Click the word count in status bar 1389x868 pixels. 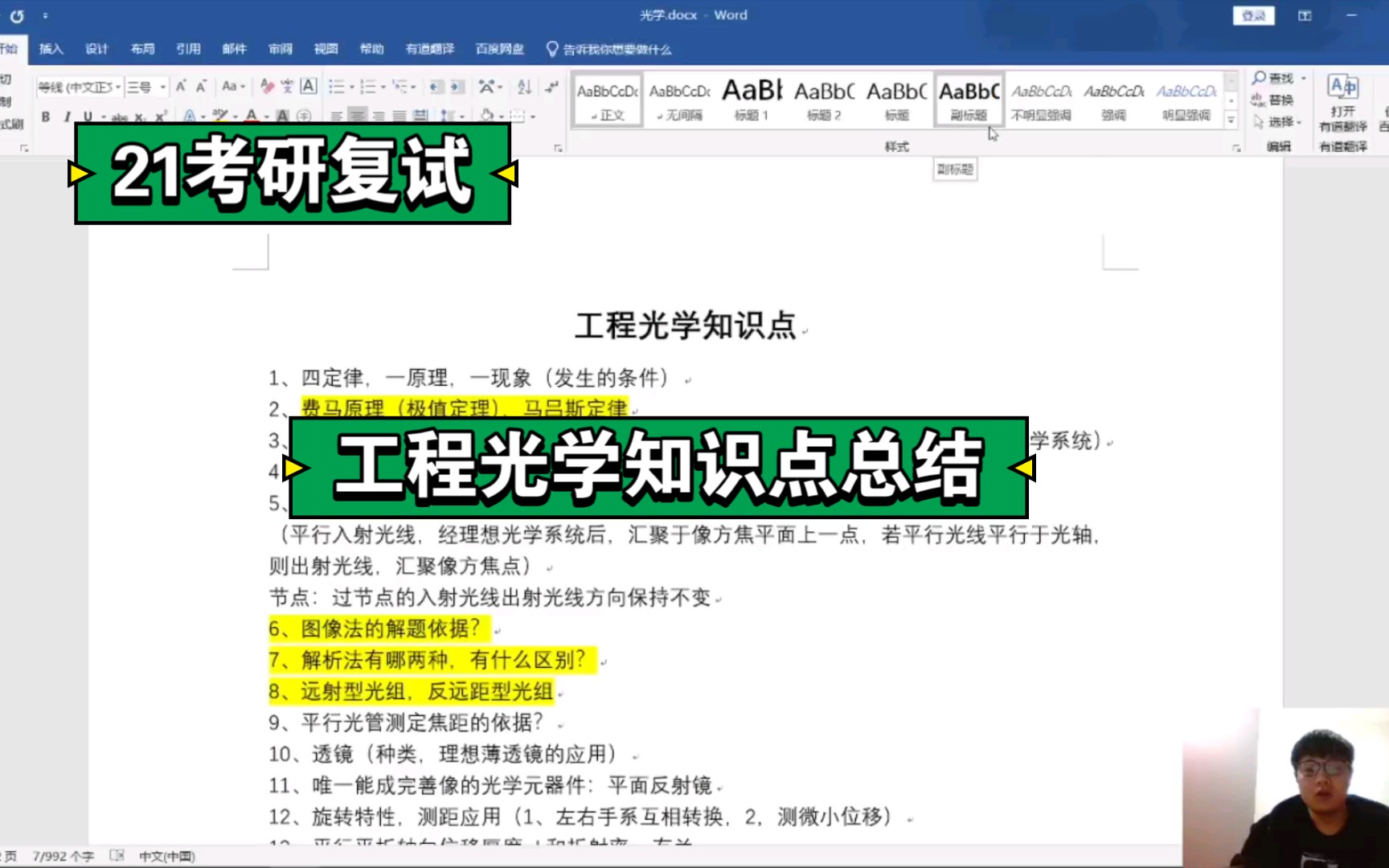[63, 857]
